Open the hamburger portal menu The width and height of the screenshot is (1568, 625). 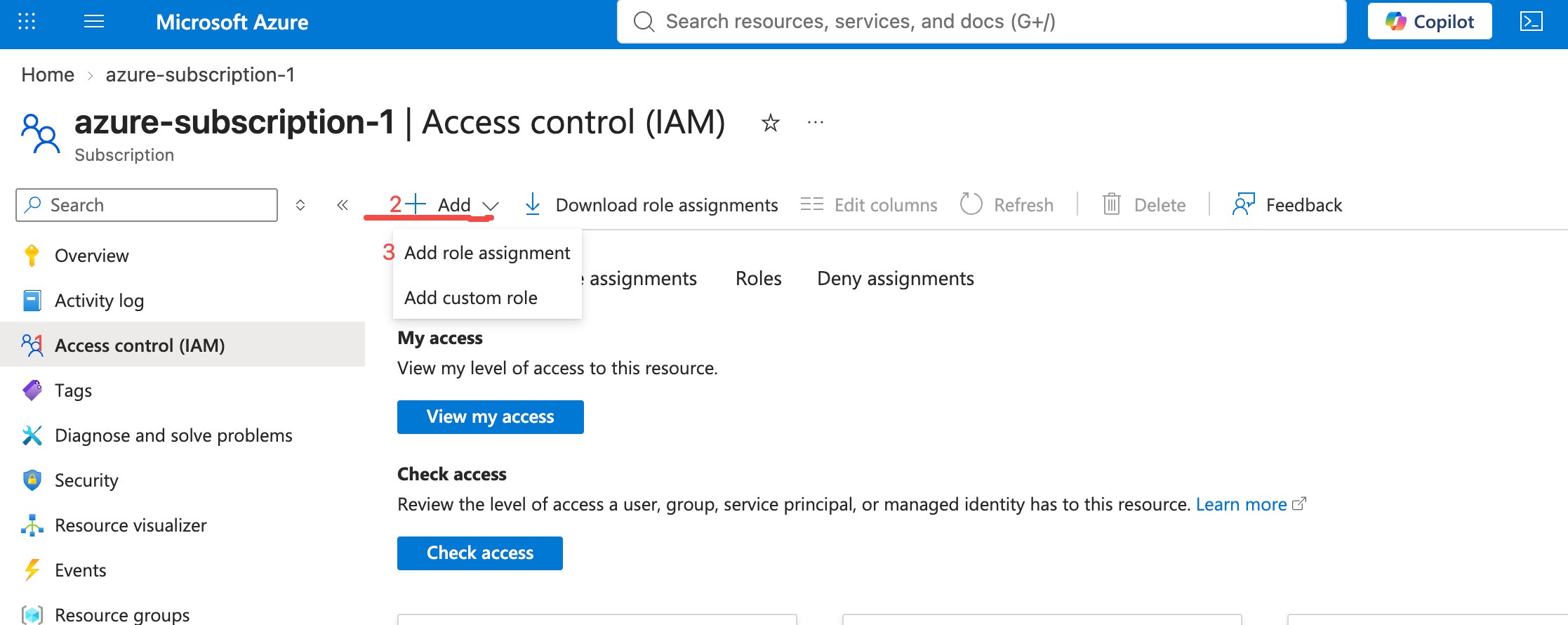[94, 22]
